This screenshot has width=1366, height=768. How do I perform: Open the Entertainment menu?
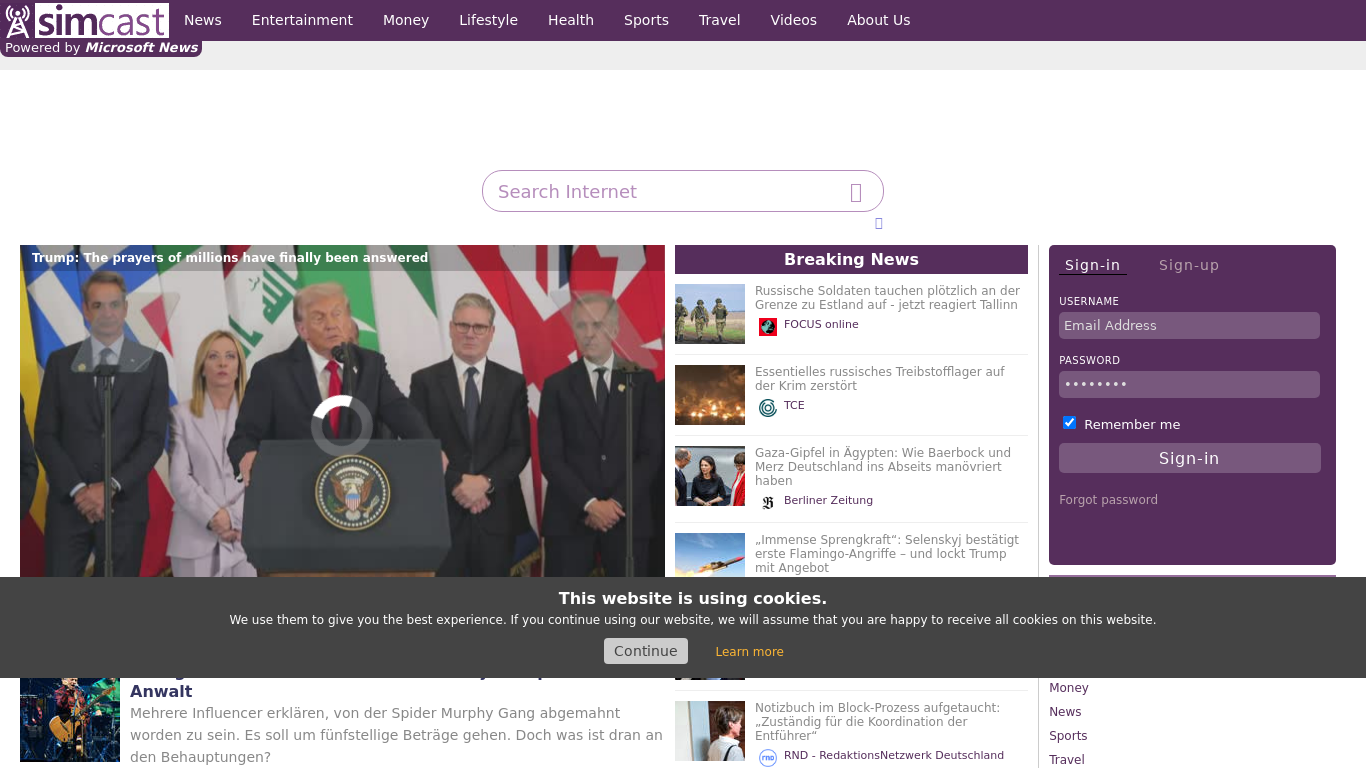[302, 20]
